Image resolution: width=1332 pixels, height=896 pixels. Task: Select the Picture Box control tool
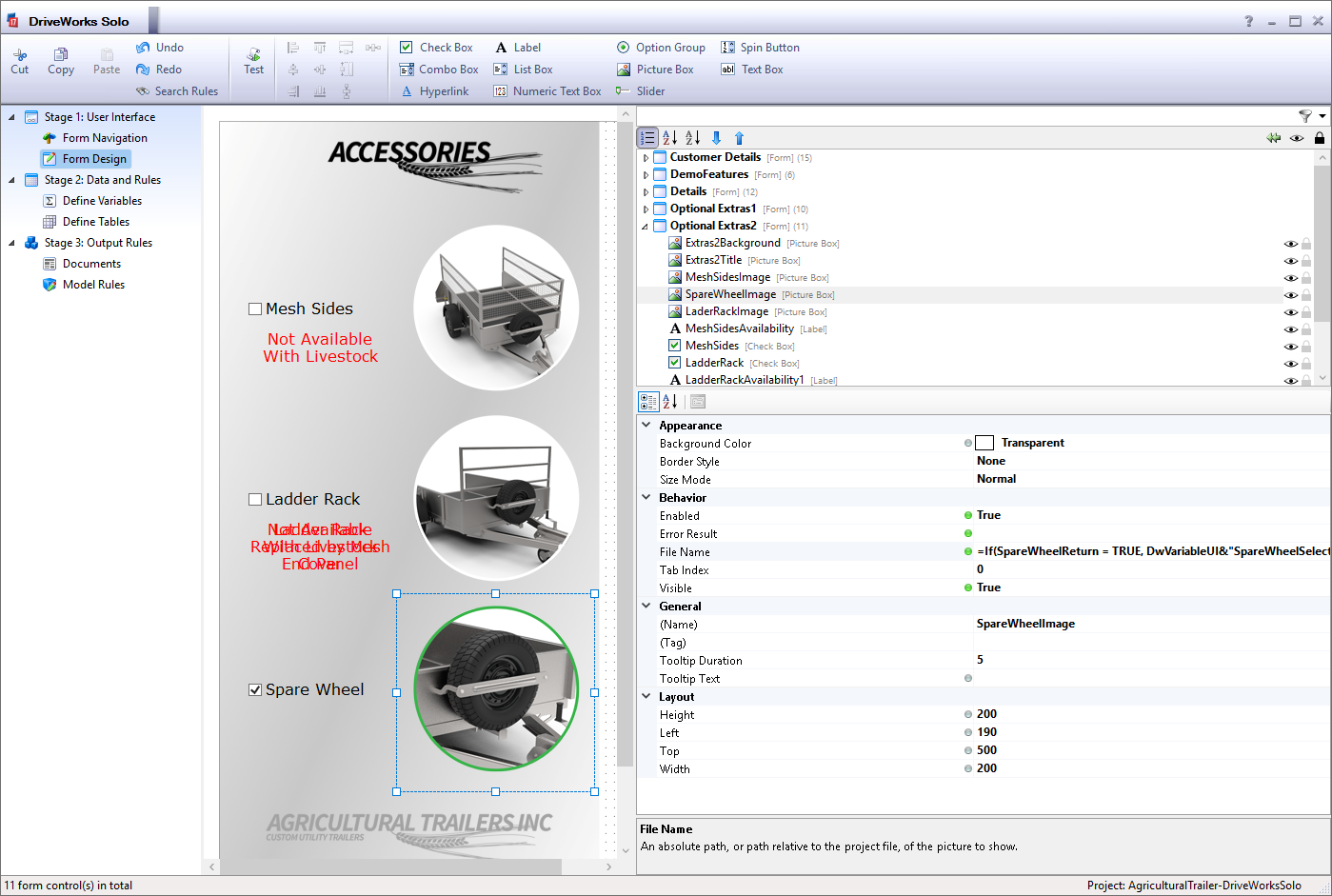coord(658,69)
